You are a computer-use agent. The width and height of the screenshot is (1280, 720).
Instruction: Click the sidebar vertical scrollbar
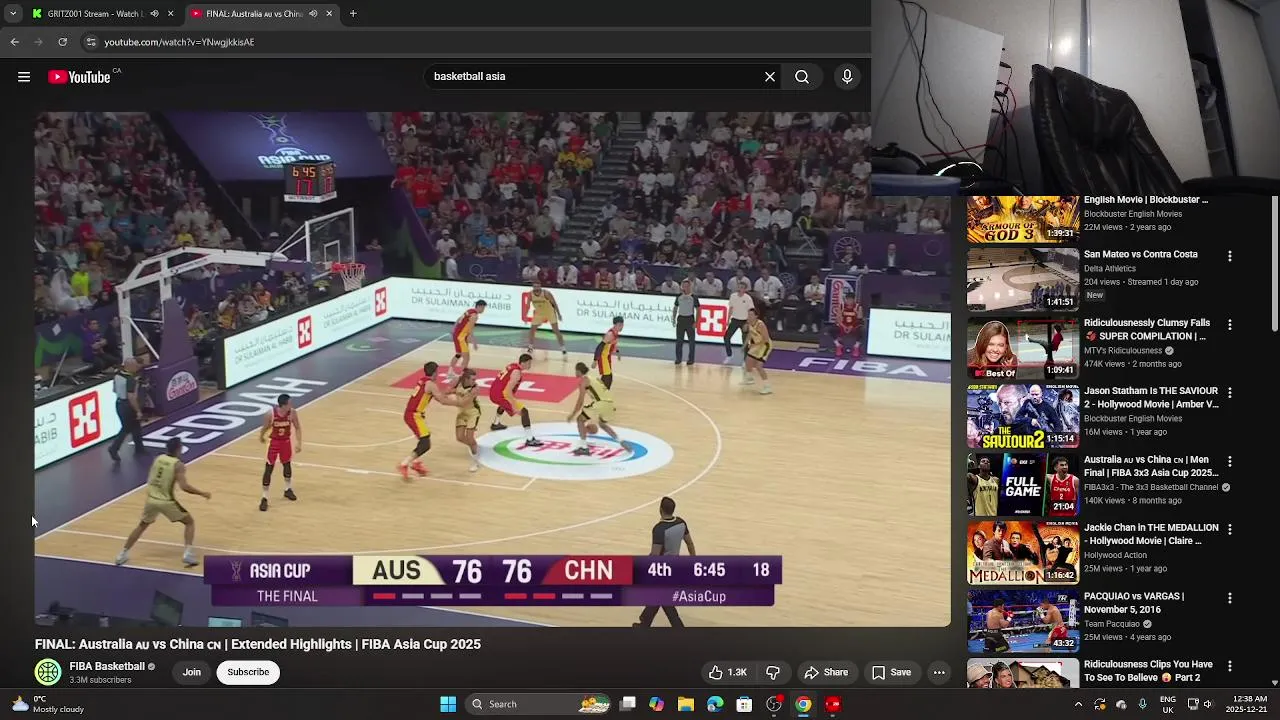click(1274, 263)
